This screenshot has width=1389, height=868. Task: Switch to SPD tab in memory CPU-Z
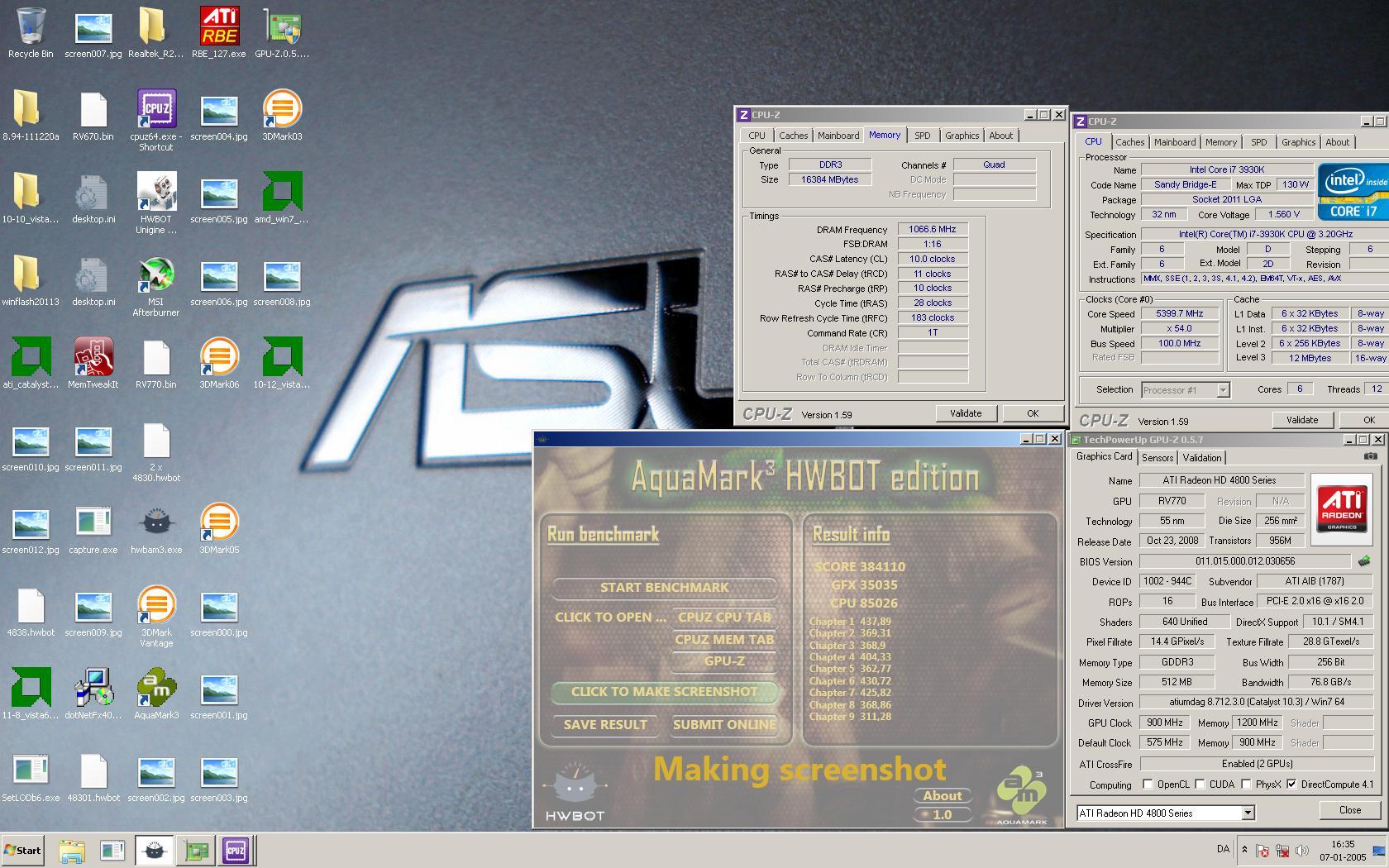[923, 136]
